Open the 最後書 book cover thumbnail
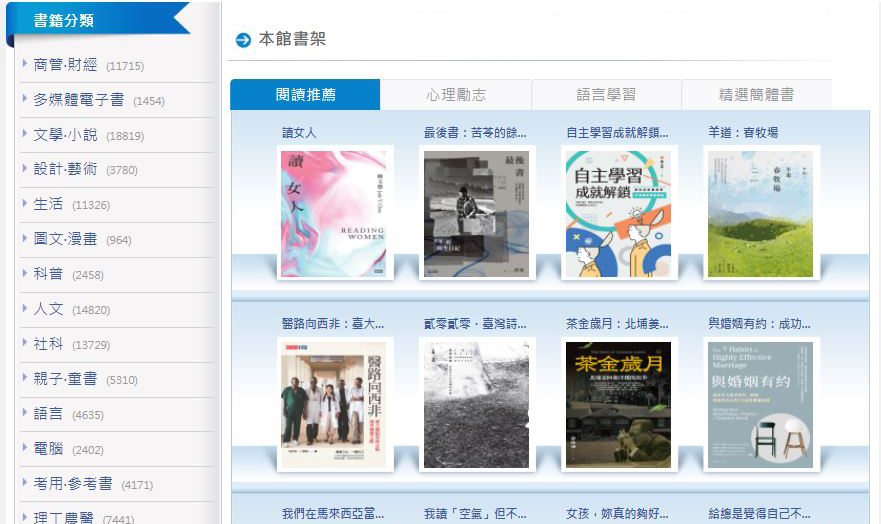The height and width of the screenshot is (524, 881). point(476,213)
